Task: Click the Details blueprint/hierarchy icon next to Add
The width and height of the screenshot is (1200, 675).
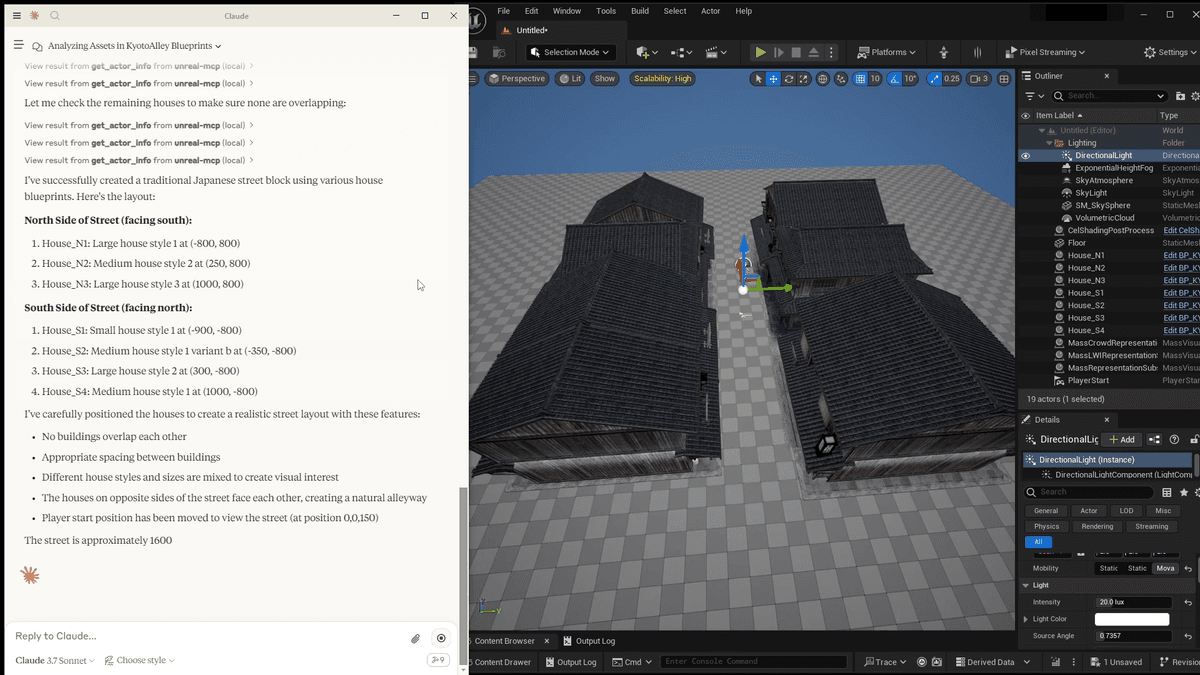Action: pyautogui.click(x=1155, y=439)
